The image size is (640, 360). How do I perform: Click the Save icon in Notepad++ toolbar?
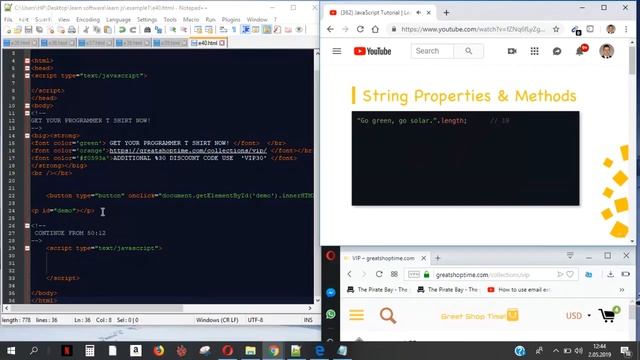point(28,30)
